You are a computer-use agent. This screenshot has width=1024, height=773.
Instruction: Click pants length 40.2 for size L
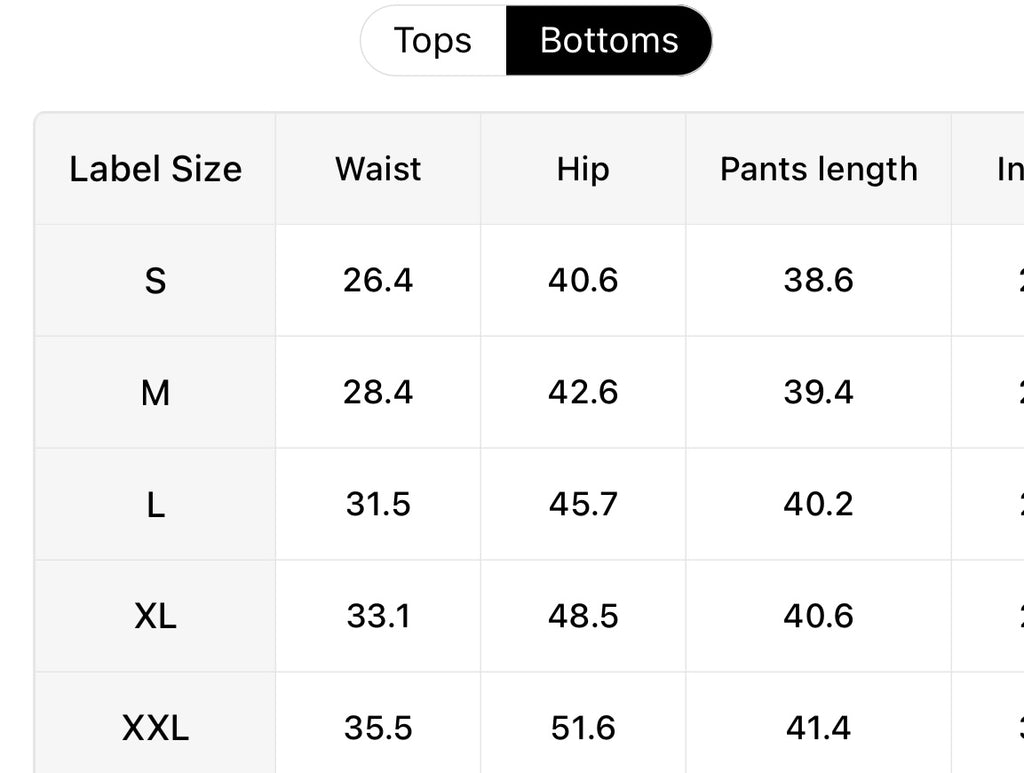click(x=818, y=505)
